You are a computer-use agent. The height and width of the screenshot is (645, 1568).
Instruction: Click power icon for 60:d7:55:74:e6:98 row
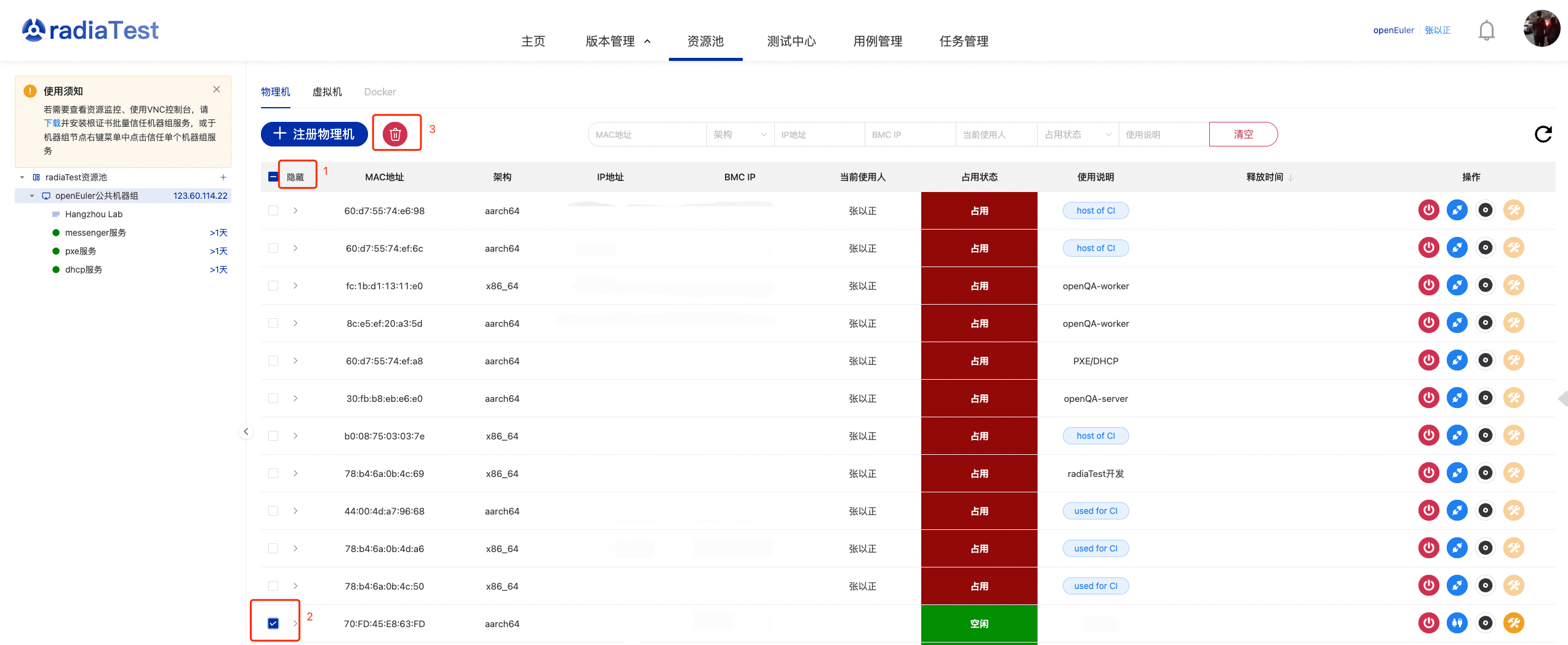1428,210
